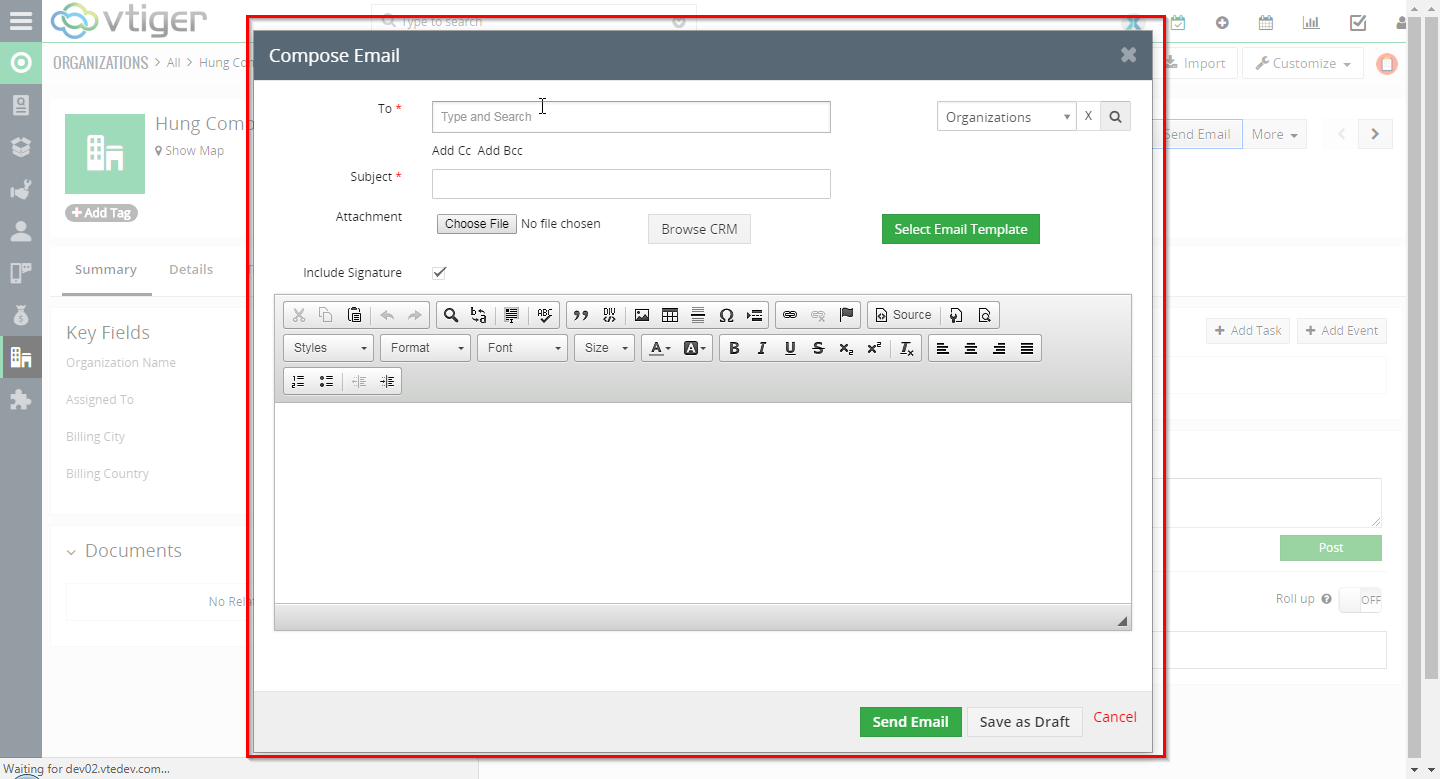The height and width of the screenshot is (779, 1440).
Task: Open the Organizations module dropdown
Action: click(1006, 117)
